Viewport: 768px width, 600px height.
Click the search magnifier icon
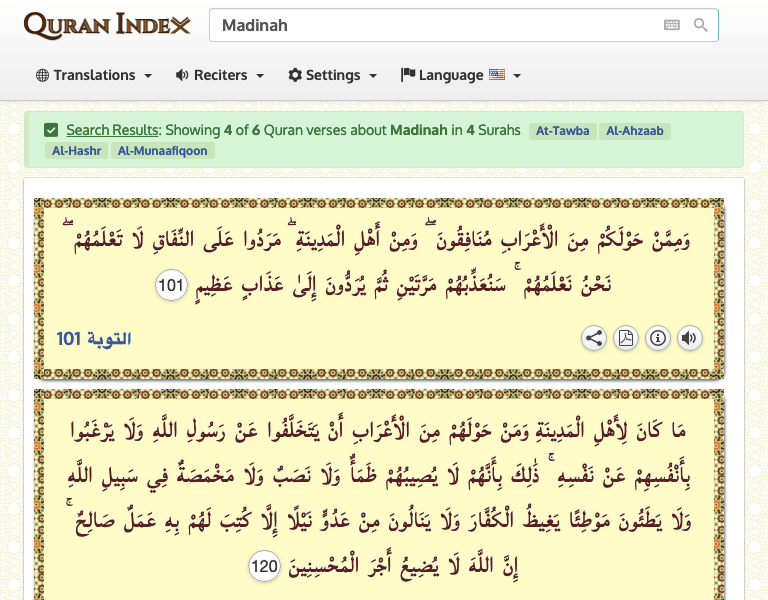tap(701, 26)
